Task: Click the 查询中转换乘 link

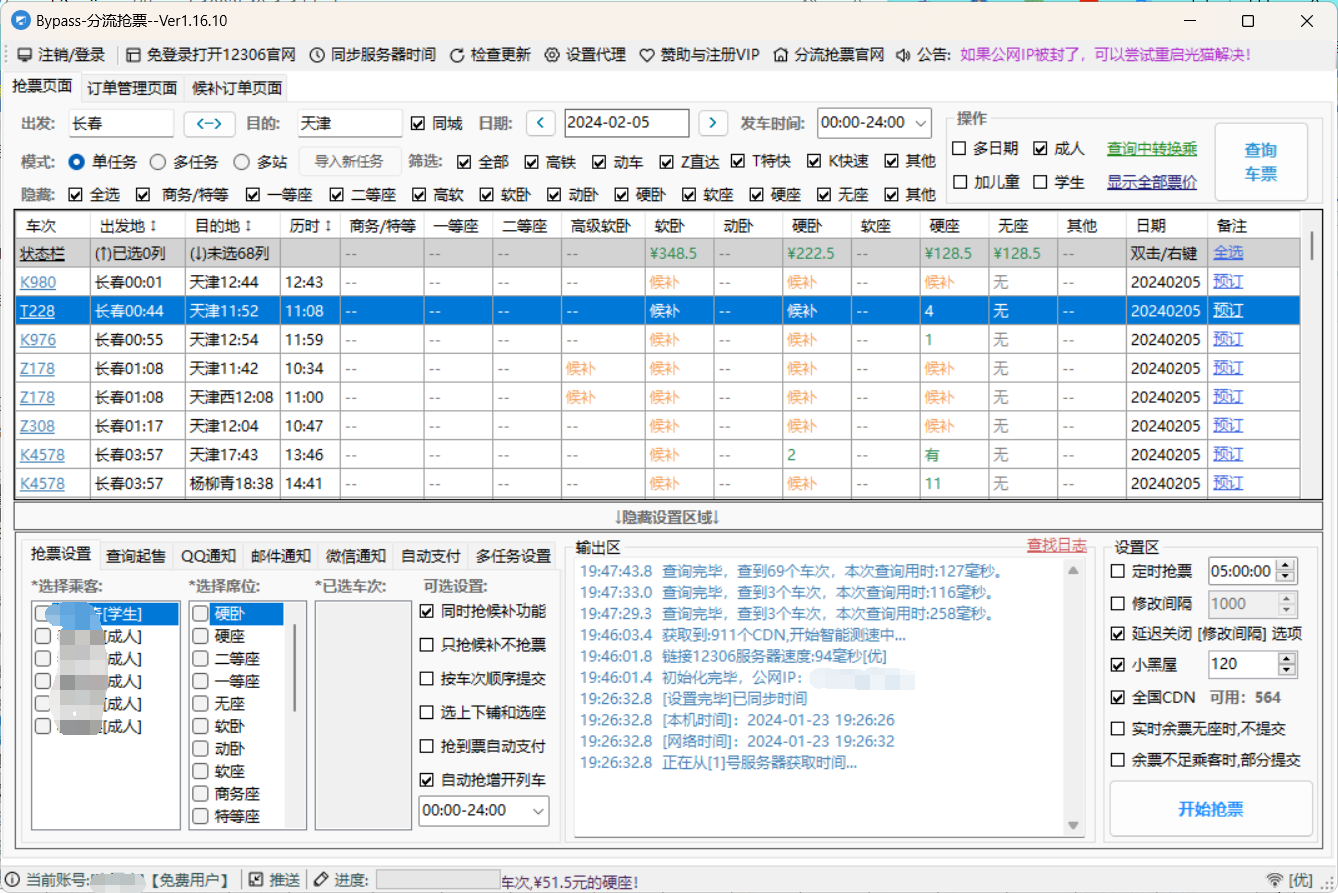Action: [x=1152, y=148]
